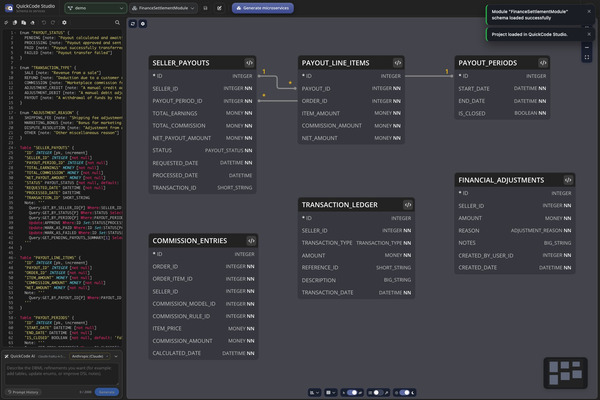Open code view for PAYOUT_PERIODS table
Viewport: 600px width, 400px height.
(543, 63)
